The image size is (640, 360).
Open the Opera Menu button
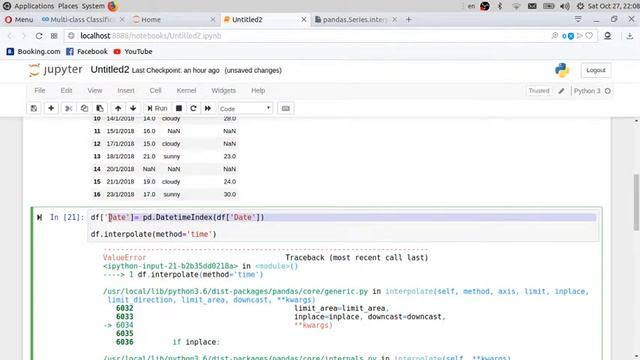[19, 20]
